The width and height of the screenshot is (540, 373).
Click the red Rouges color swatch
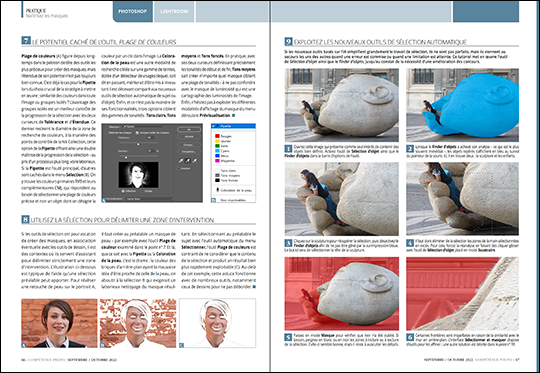(x=217, y=136)
